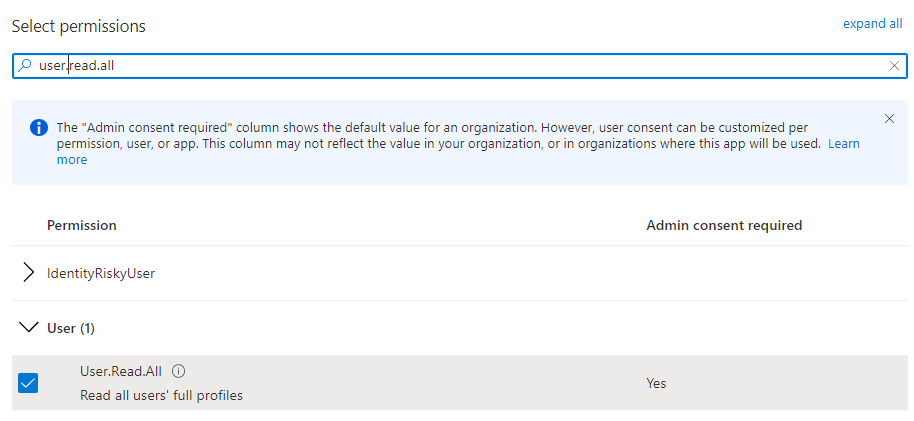Click the User (1) group label
Image resolution: width=914 pixels, height=421 pixels.
click(71, 328)
